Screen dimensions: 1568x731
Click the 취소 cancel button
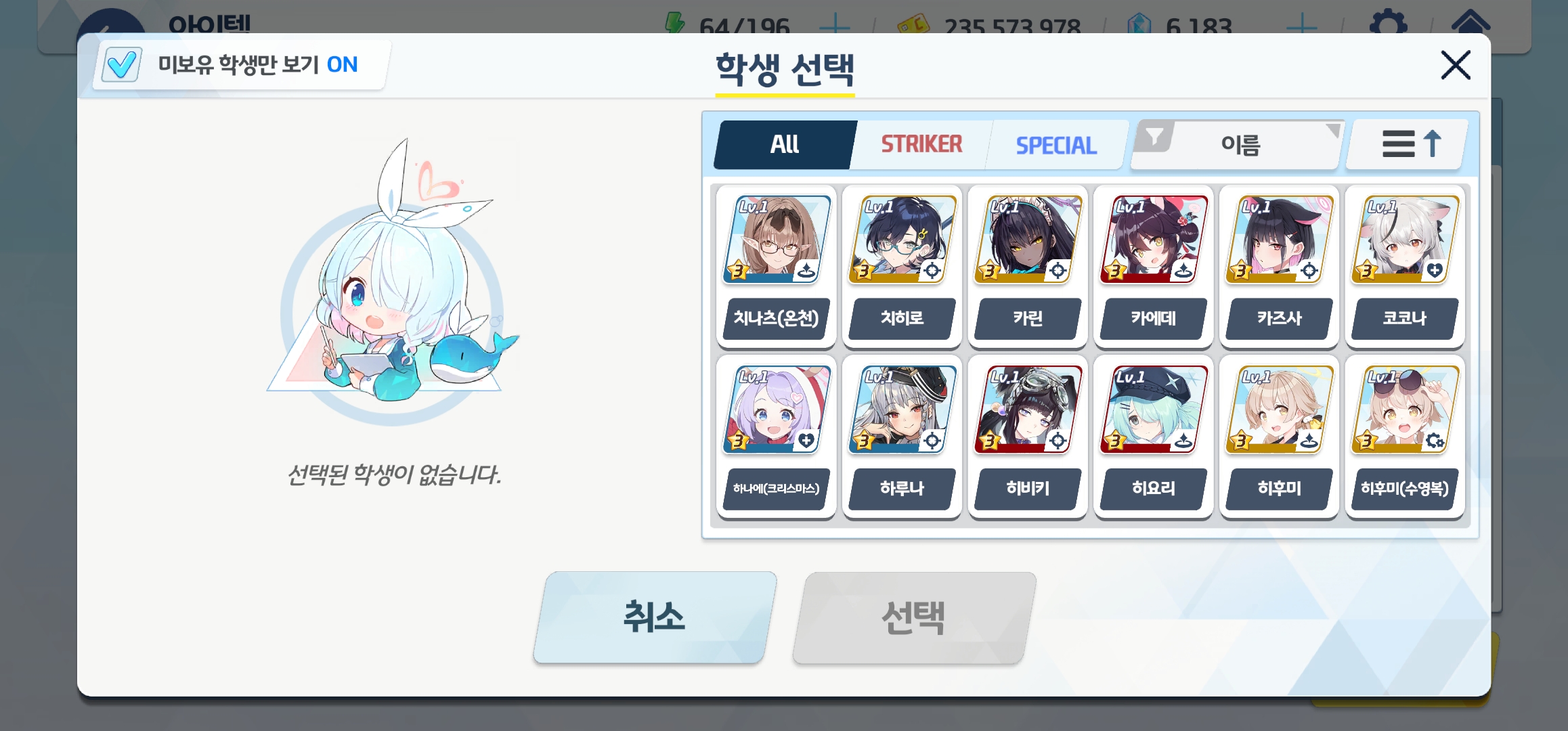pyautogui.click(x=655, y=617)
